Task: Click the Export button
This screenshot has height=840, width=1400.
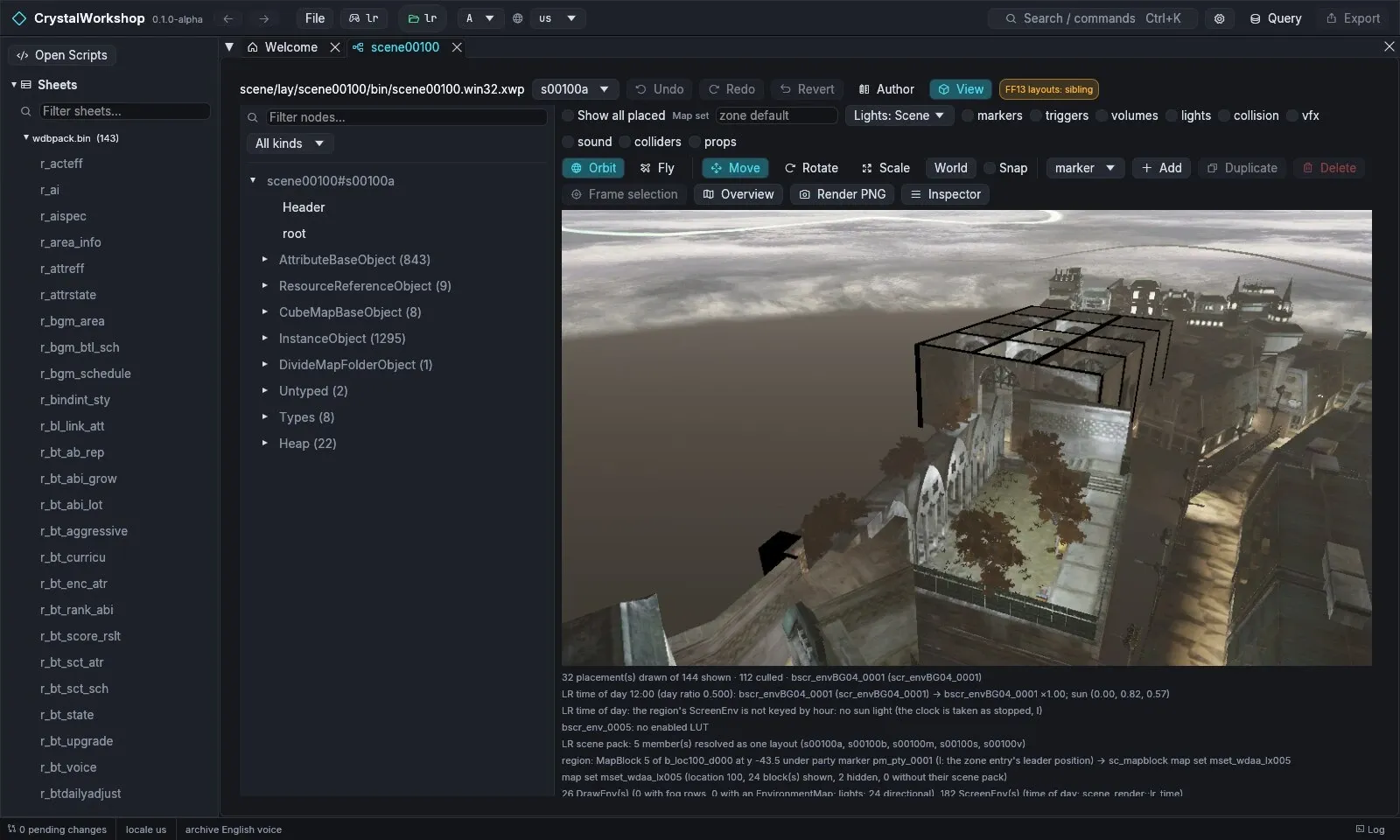Action: (1353, 18)
